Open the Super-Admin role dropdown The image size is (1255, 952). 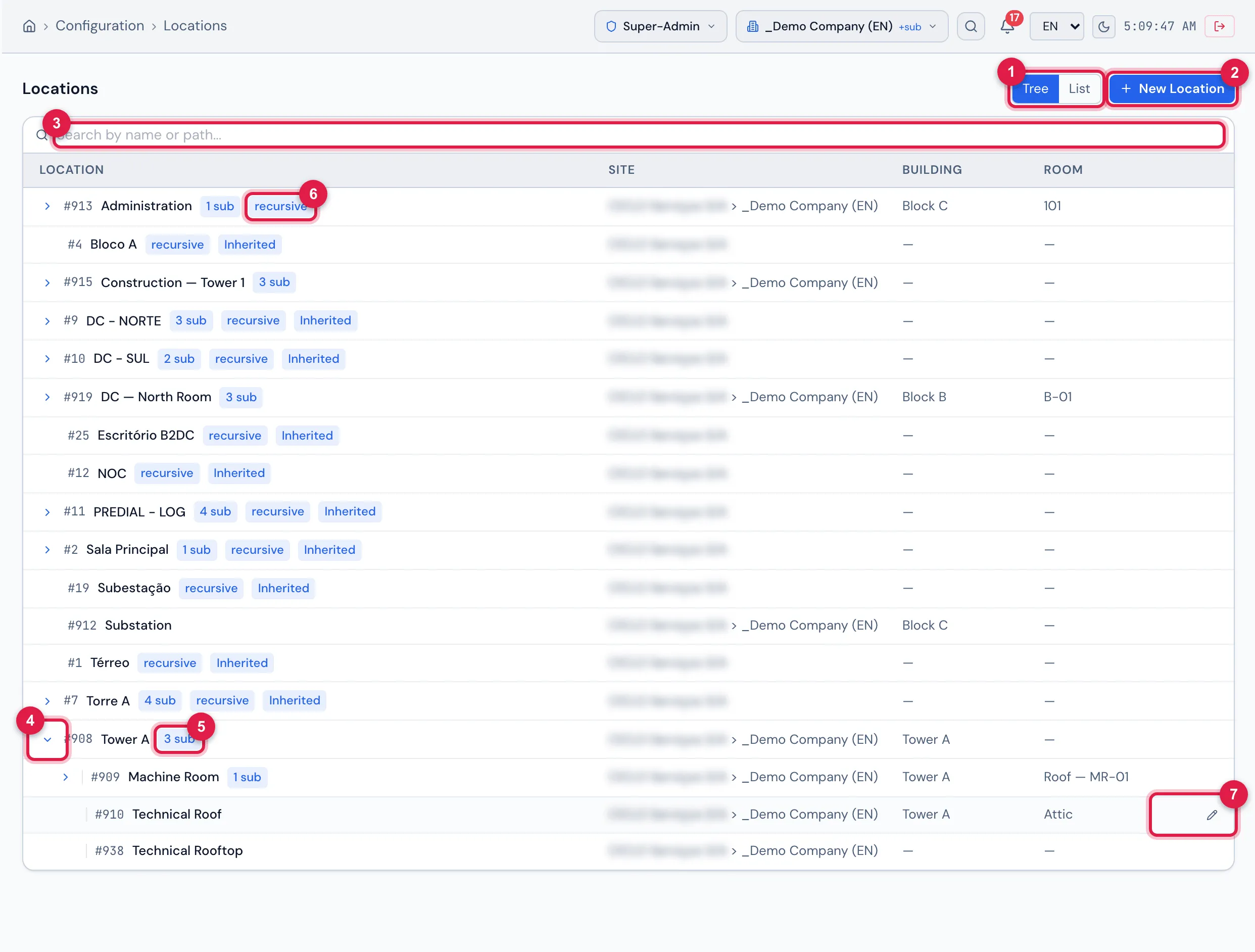point(660,26)
